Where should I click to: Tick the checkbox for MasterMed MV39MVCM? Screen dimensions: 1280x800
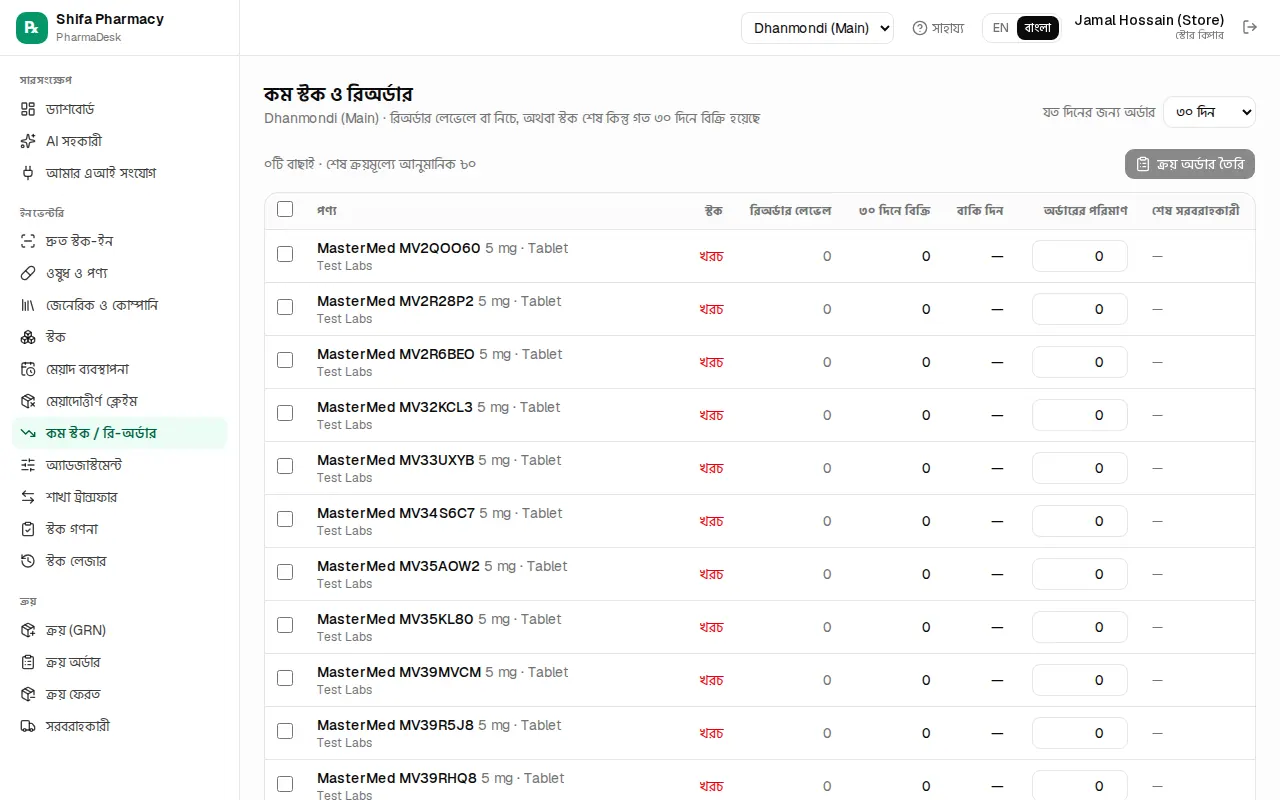[x=285, y=678]
